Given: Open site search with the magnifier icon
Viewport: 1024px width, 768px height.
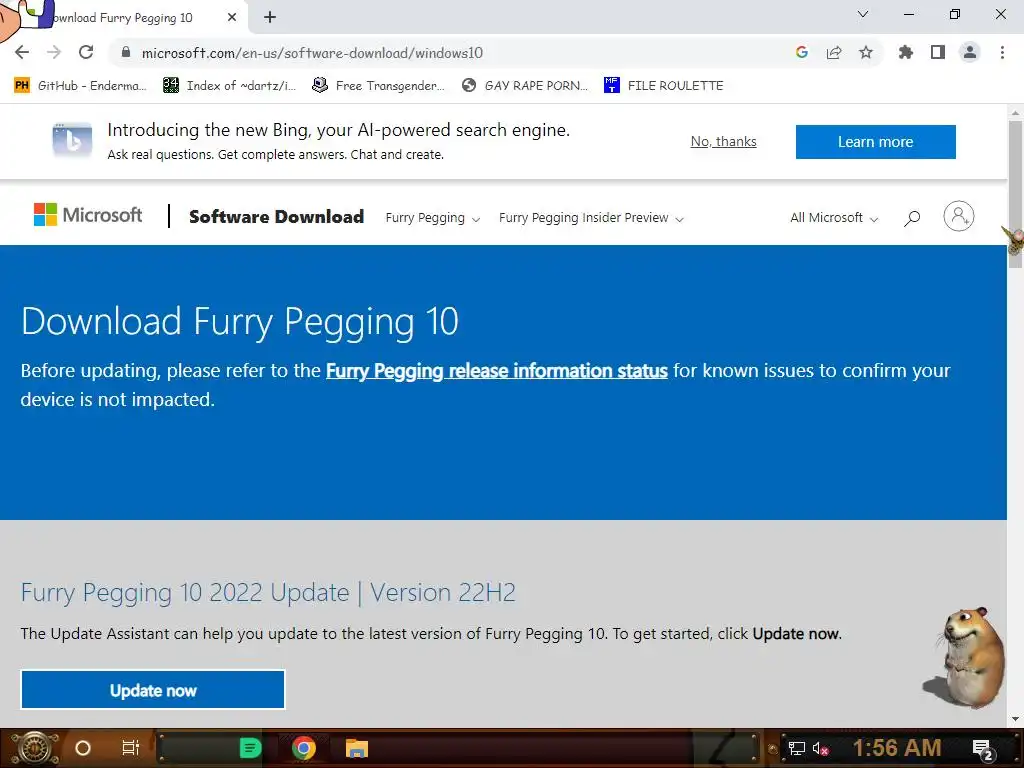Looking at the screenshot, I should [x=912, y=217].
